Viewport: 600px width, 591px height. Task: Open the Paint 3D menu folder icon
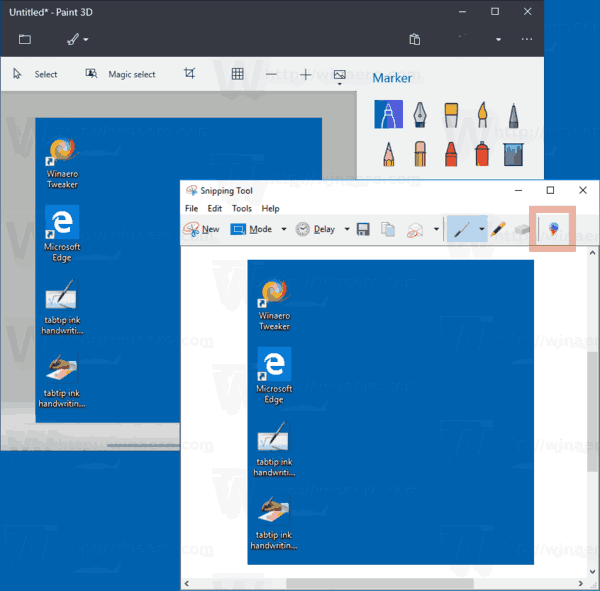coord(25,39)
